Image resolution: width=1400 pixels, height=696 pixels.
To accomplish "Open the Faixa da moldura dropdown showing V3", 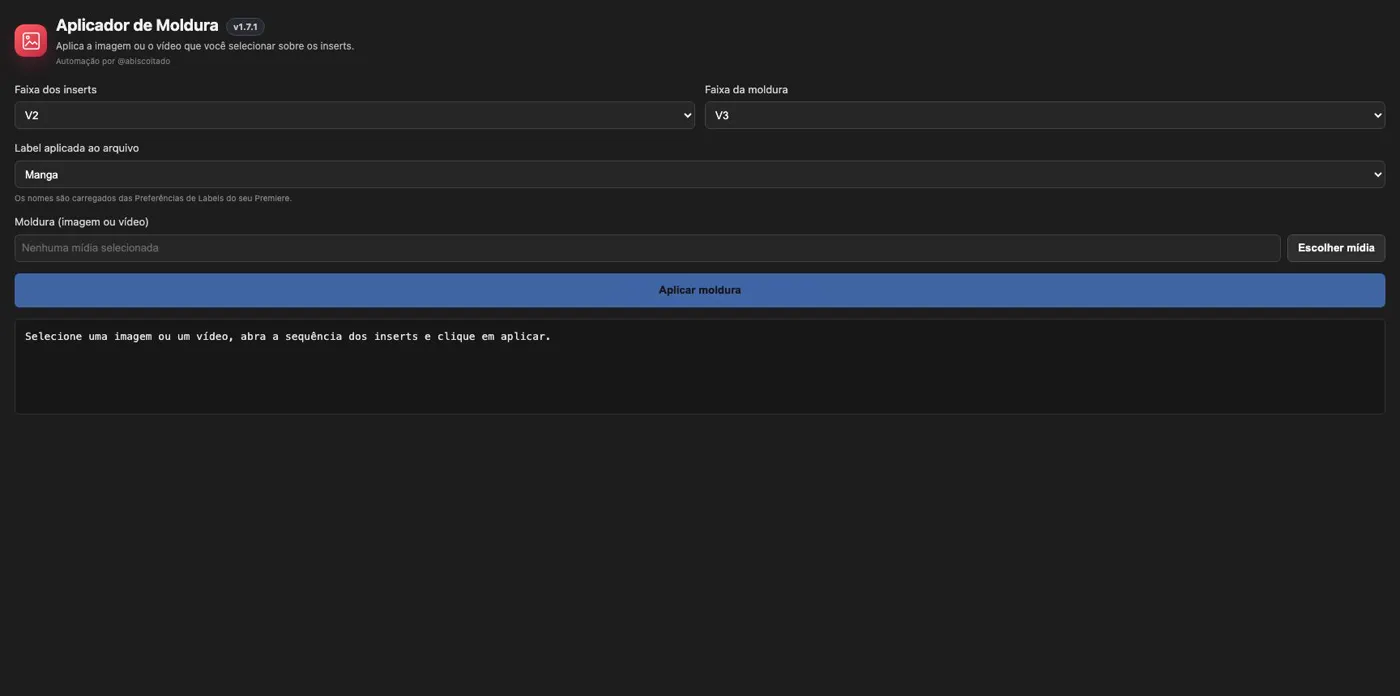I will [x=1045, y=115].
